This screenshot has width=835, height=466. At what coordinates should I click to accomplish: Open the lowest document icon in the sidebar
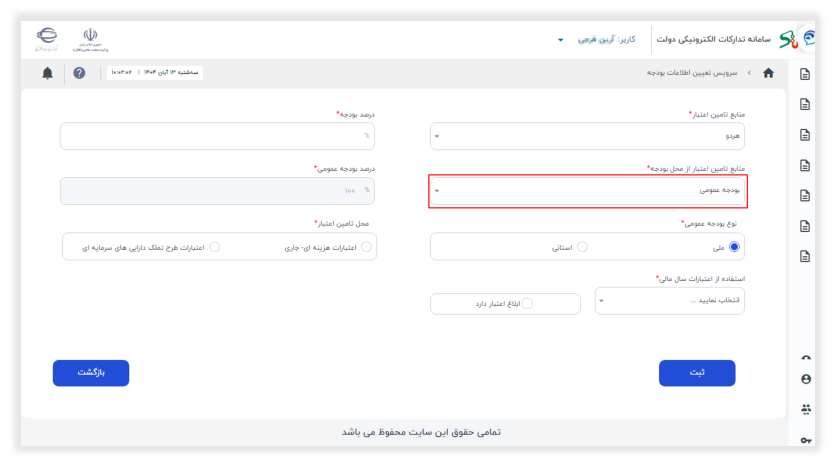805,256
